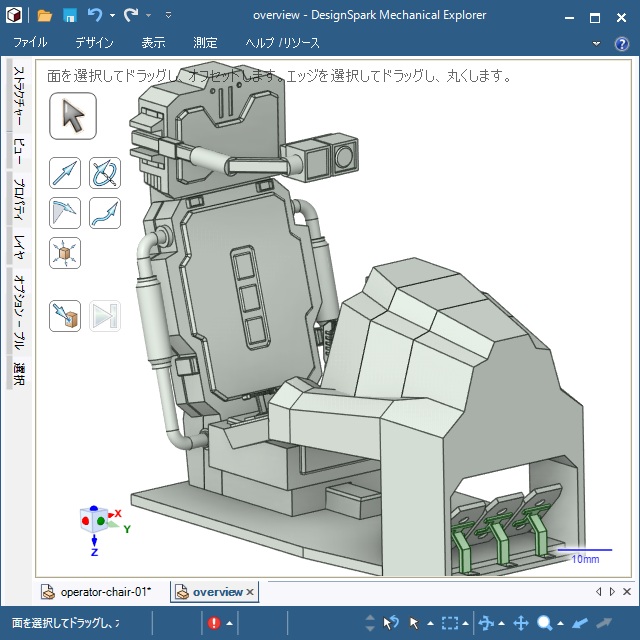
Task: Expand the box selection options arrow
Action: tap(465, 623)
